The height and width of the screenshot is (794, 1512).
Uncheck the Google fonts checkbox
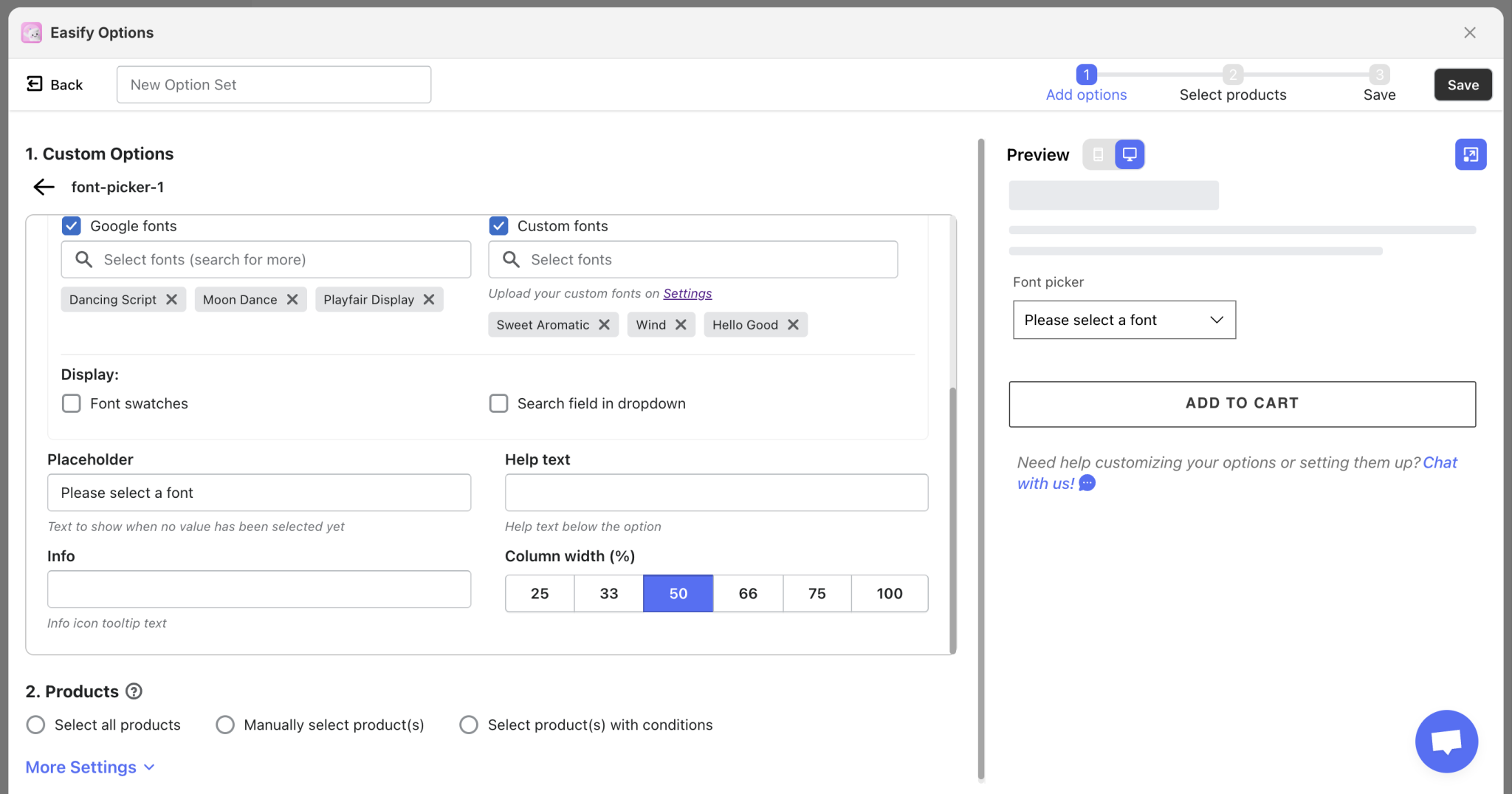coord(72,226)
